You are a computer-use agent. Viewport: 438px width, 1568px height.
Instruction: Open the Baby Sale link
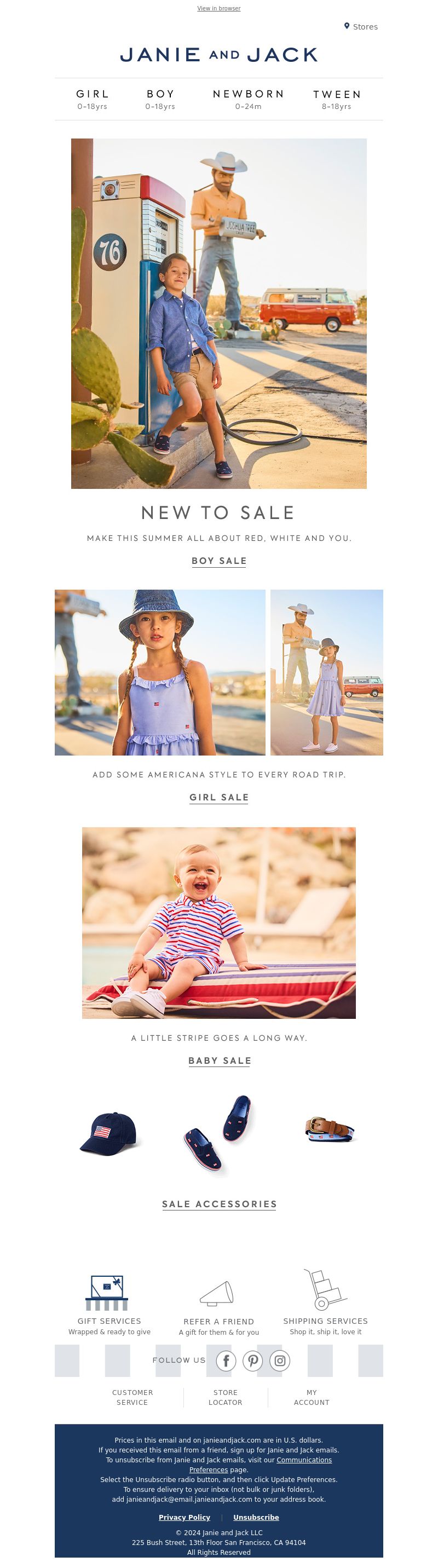[x=220, y=1060]
